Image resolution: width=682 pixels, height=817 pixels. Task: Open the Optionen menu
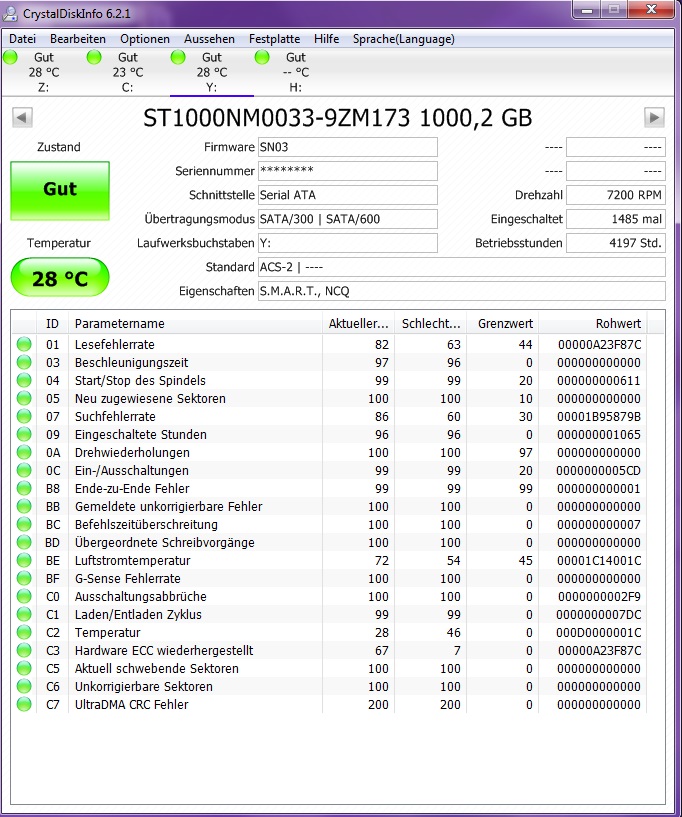click(x=145, y=39)
